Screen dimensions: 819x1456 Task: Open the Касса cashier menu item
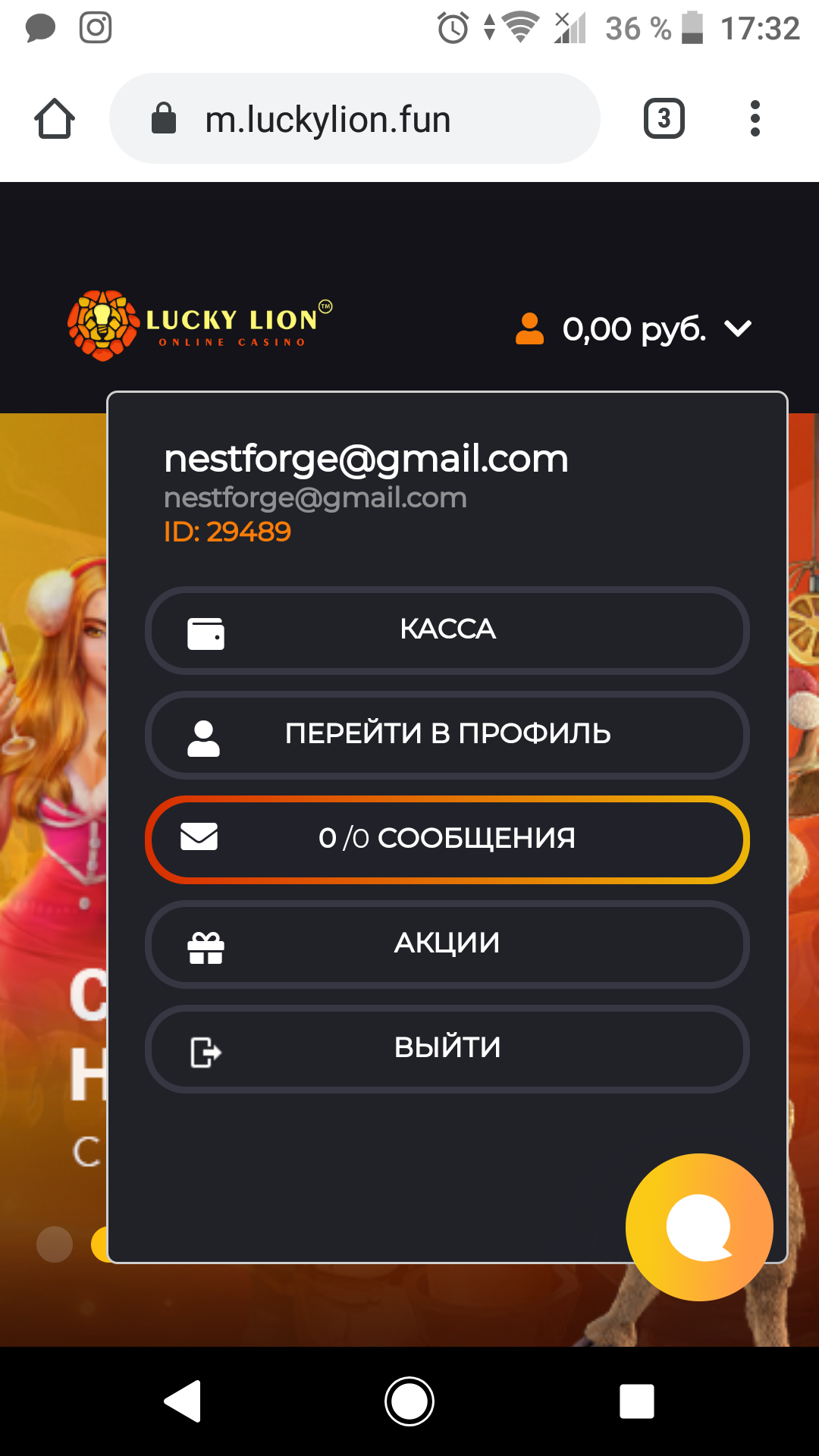pyautogui.click(x=447, y=630)
